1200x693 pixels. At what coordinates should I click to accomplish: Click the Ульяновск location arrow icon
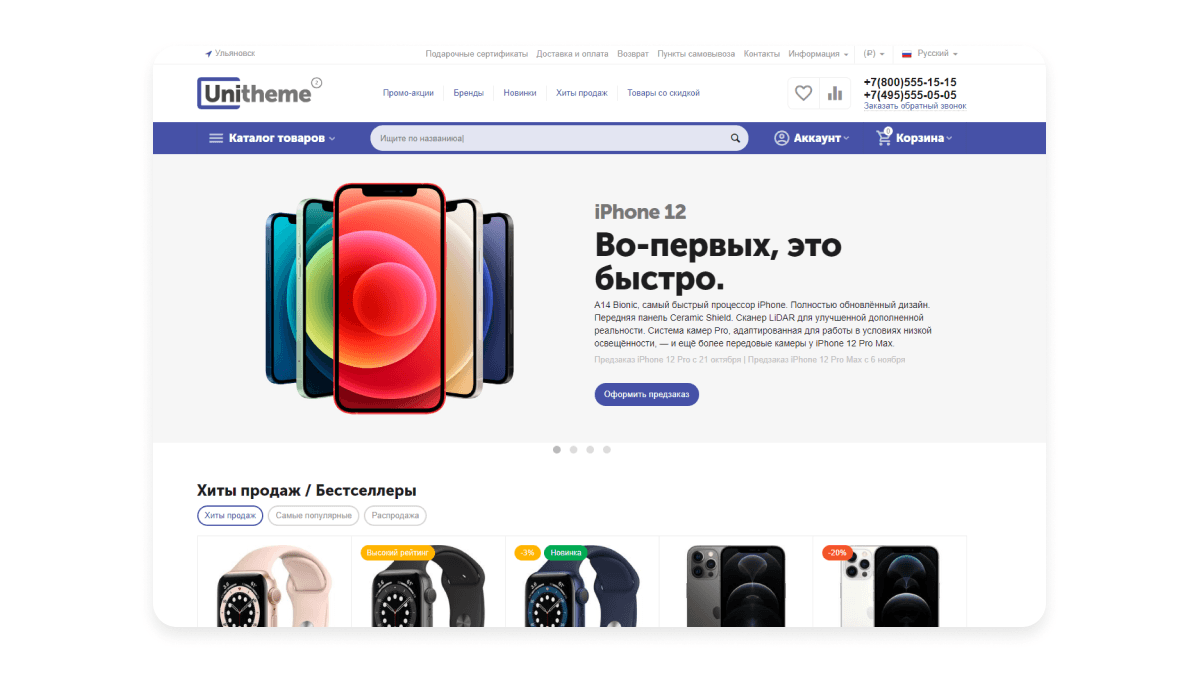point(209,53)
